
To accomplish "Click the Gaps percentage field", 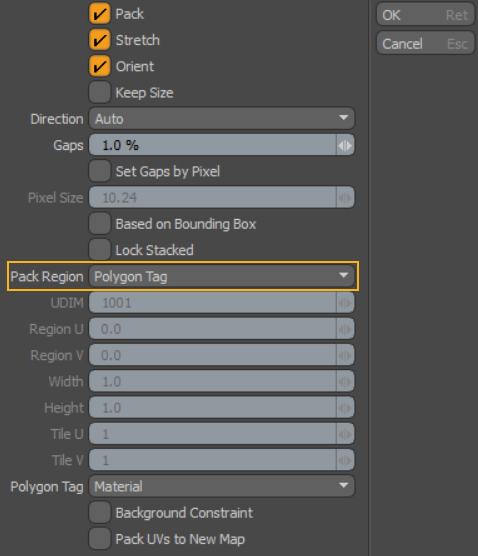I will (212, 145).
